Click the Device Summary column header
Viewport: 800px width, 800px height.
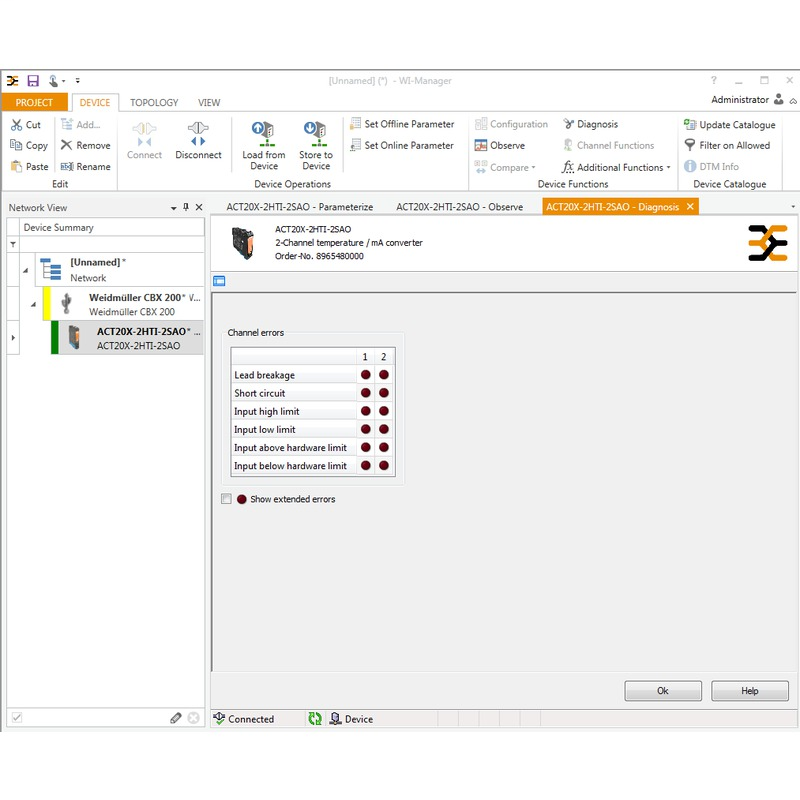point(112,228)
